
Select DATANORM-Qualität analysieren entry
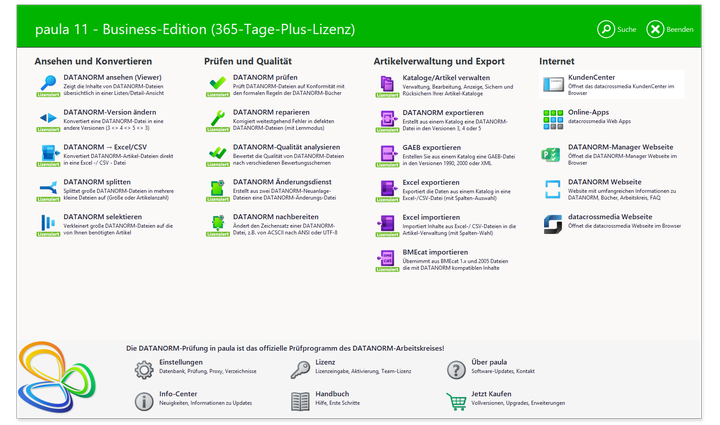pyautogui.click(x=278, y=155)
